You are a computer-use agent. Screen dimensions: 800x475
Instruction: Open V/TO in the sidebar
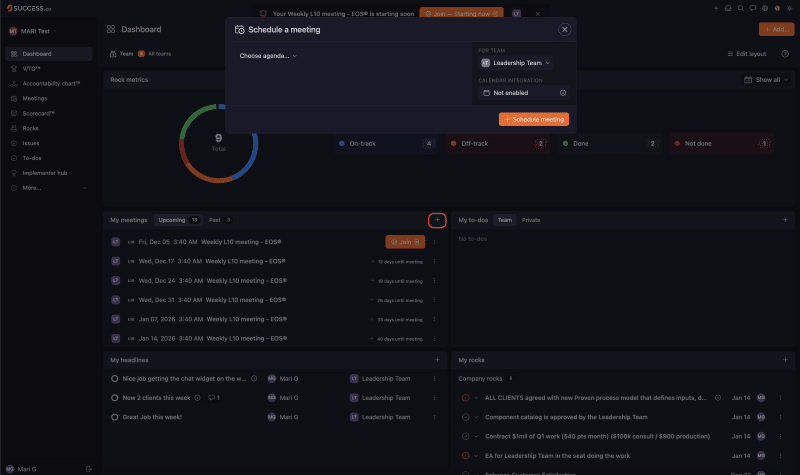pyautogui.click(x=48, y=68)
